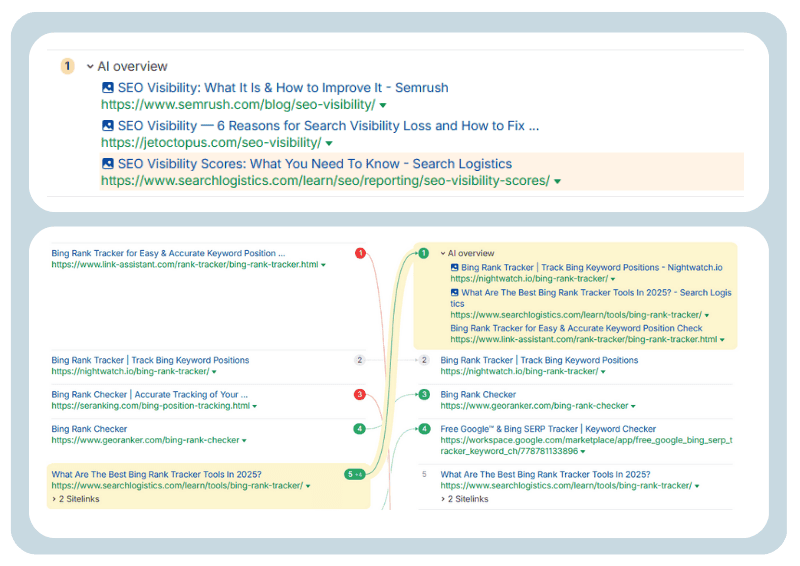Open dropdown after right georanker.com URL
This screenshot has height=566, width=800.
tap(634, 406)
